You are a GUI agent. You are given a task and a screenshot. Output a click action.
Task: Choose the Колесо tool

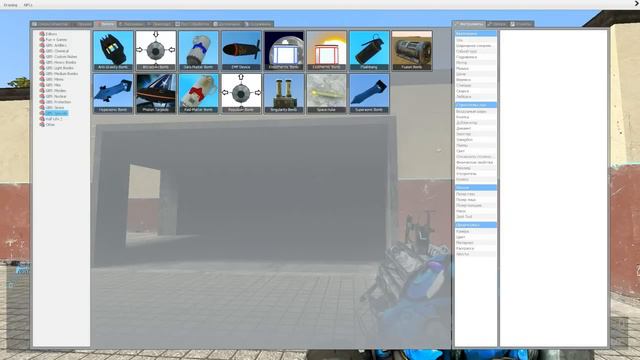476,179
